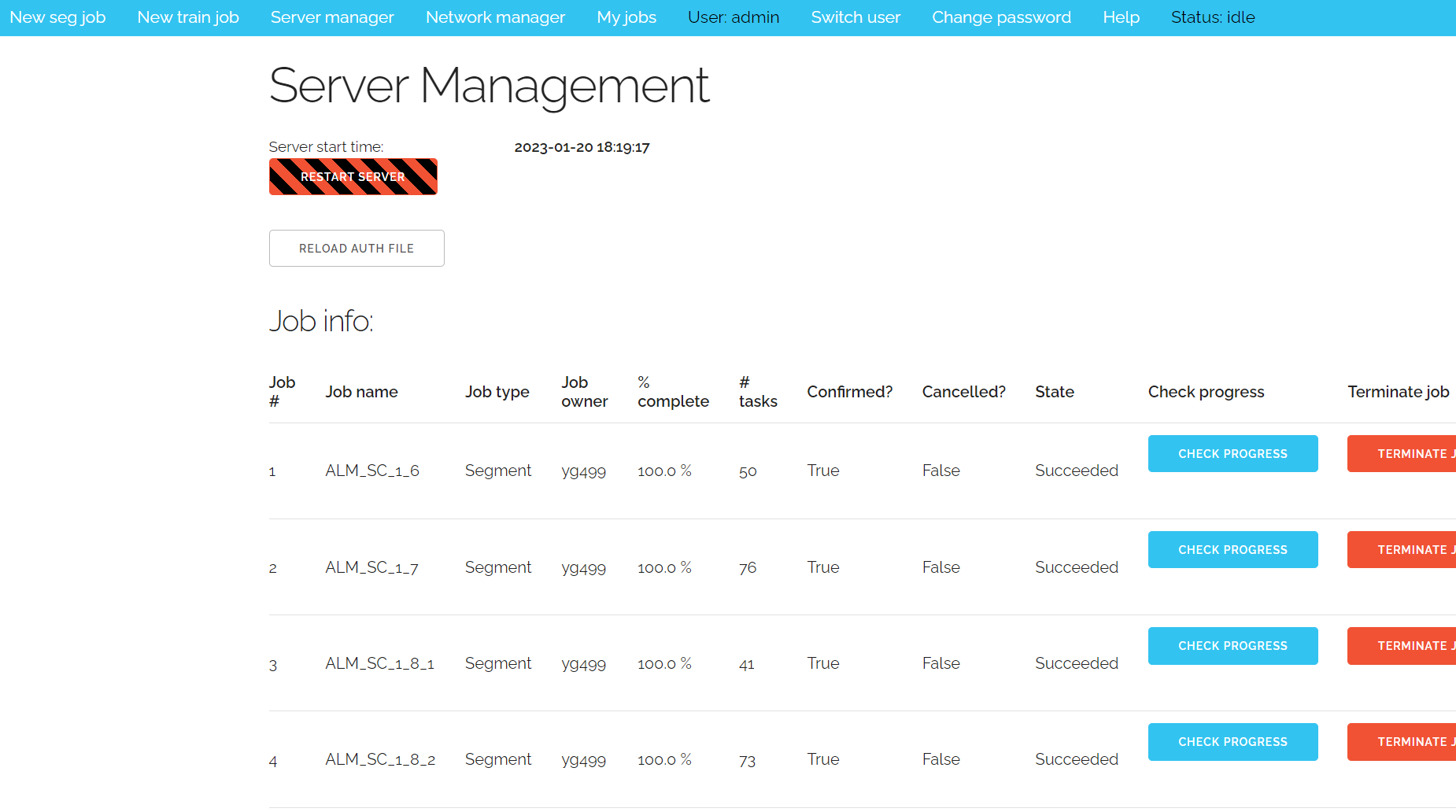Screen dimensions: 1456x812
Task: Click the task count 41
Action: pos(747,664)
